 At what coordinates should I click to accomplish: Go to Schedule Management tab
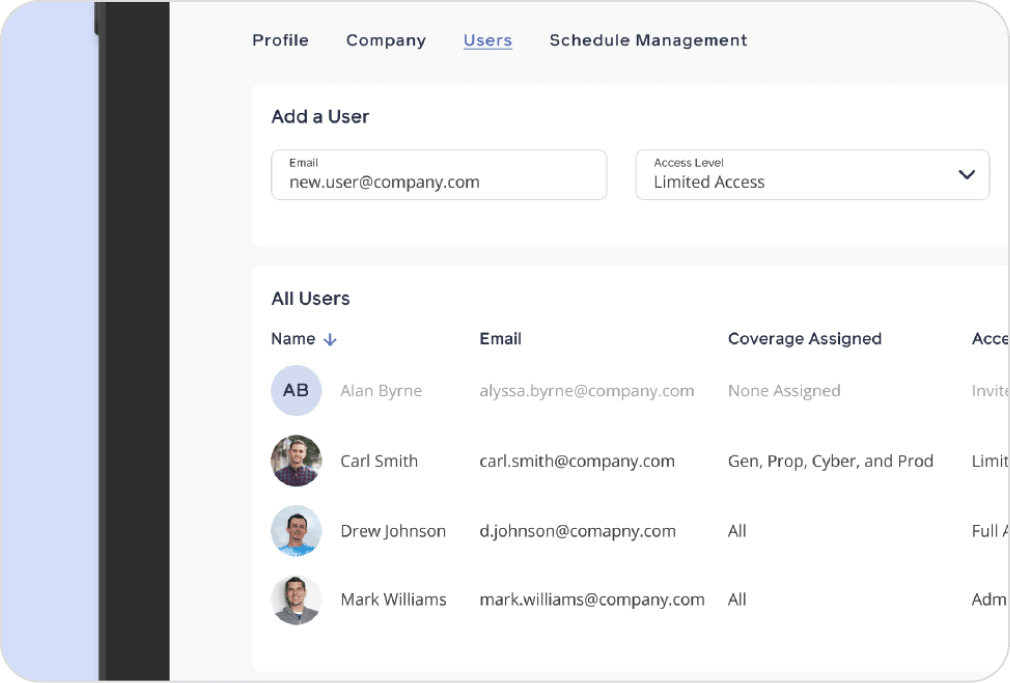pos(648,41)
